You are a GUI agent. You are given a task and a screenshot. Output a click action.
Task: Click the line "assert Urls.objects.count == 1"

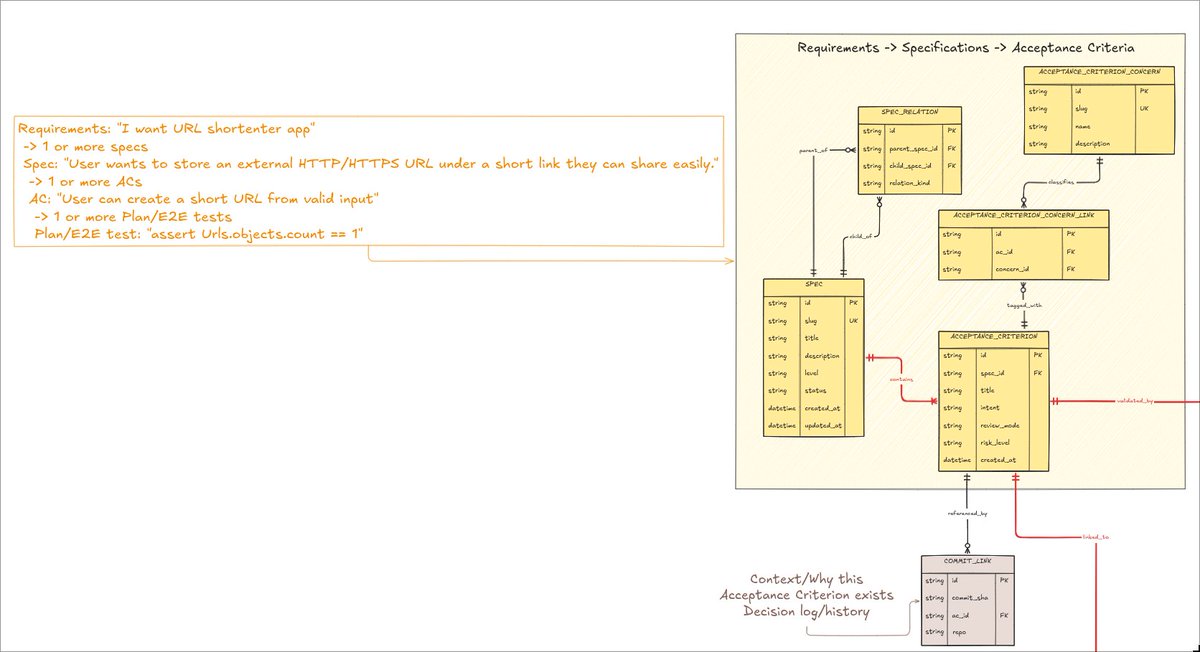[x=199, y=234]
